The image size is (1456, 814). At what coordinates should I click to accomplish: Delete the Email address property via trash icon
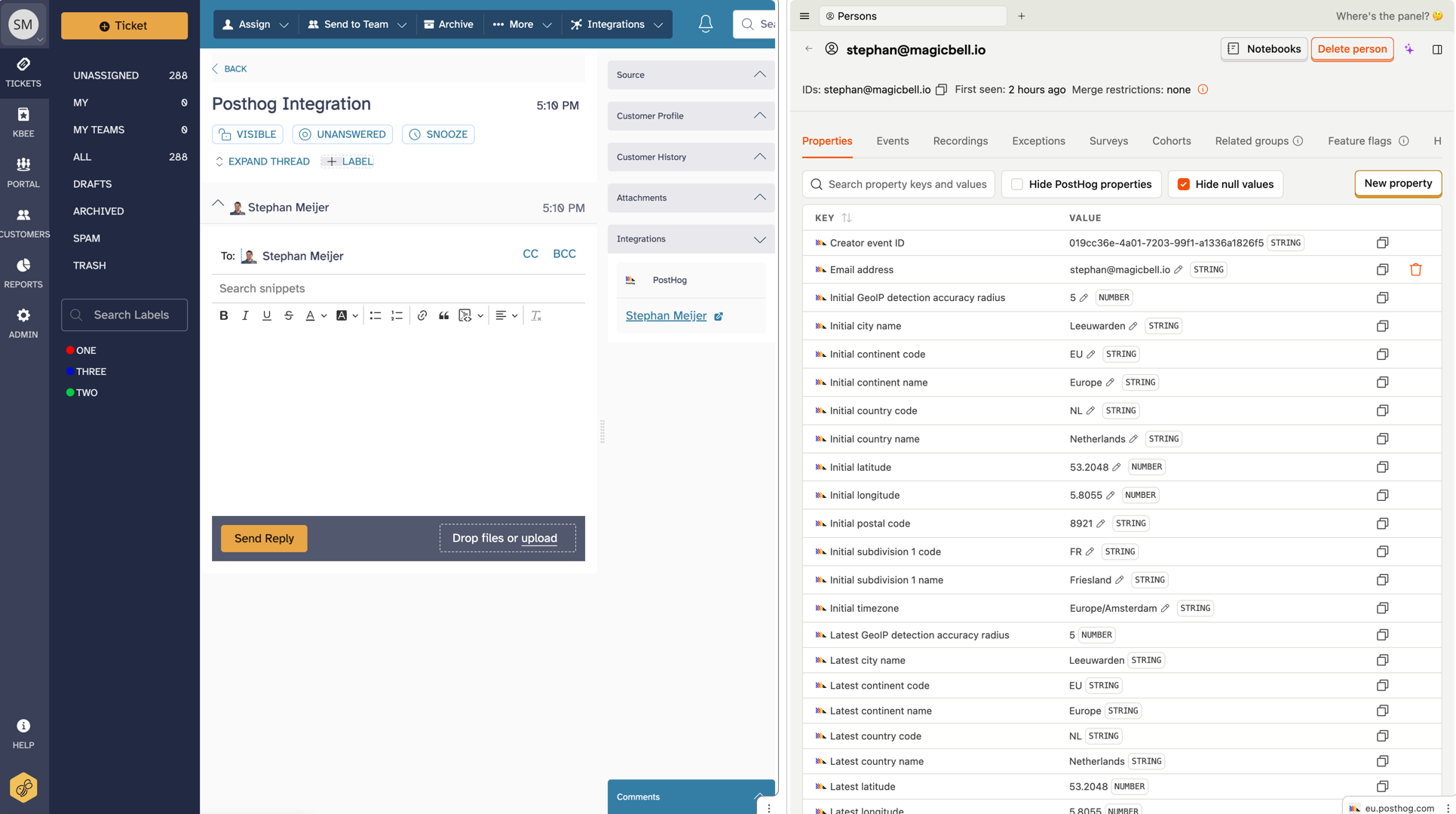pyautogui.click(x=1415, y=269)
